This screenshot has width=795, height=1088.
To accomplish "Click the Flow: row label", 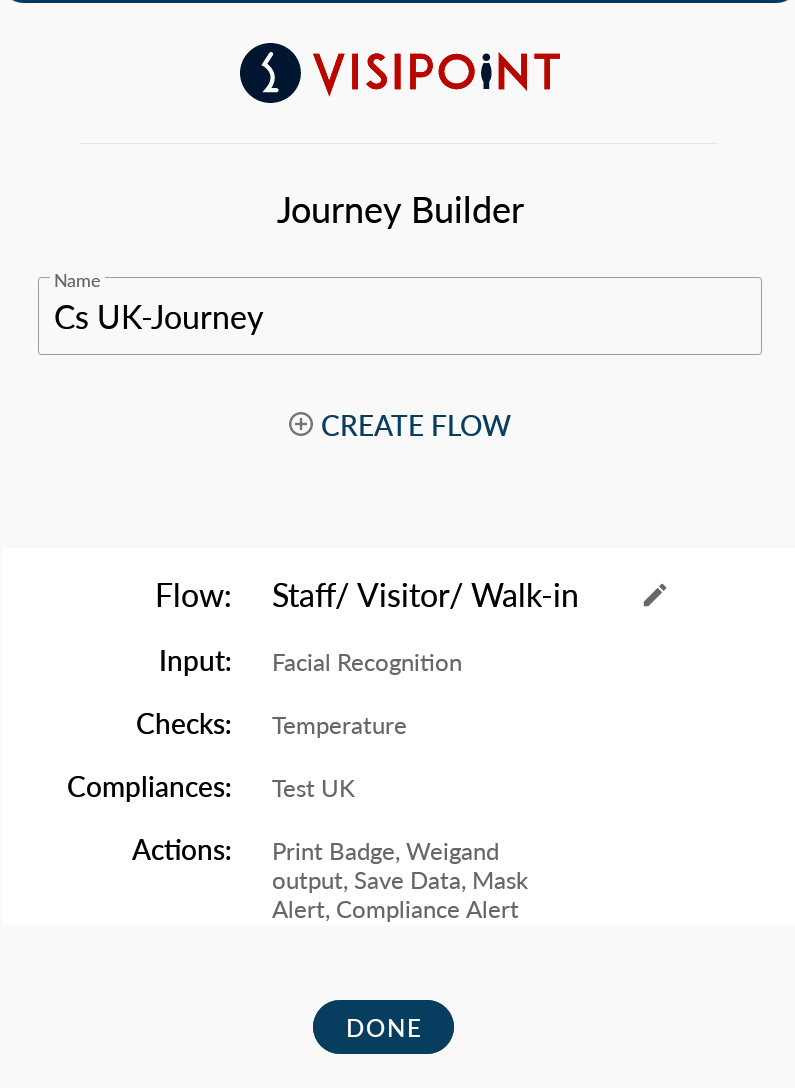I will 193,597.
